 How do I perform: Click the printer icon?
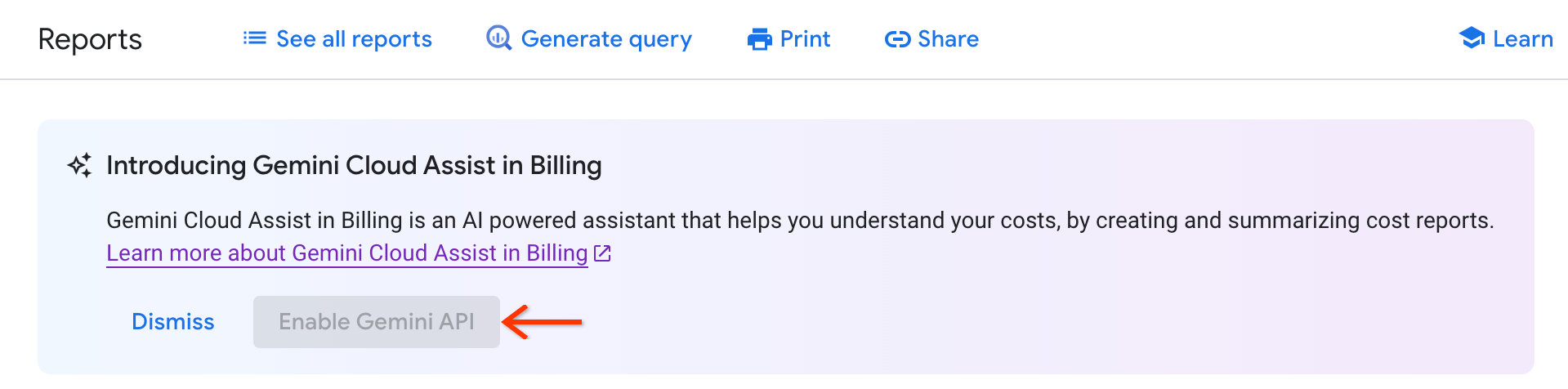pos(759,39)
